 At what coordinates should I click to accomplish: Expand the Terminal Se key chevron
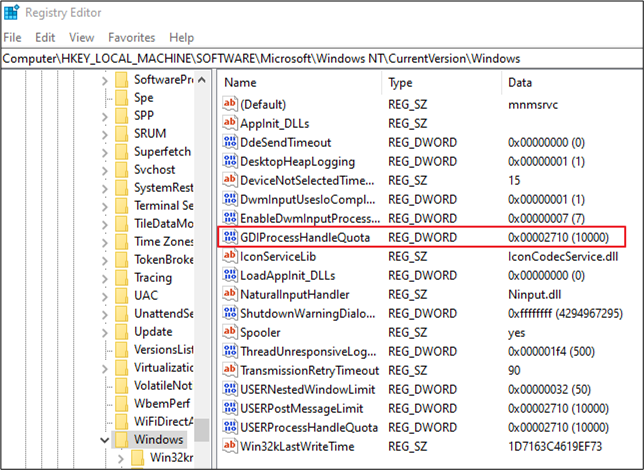click(x=105, y=207)
